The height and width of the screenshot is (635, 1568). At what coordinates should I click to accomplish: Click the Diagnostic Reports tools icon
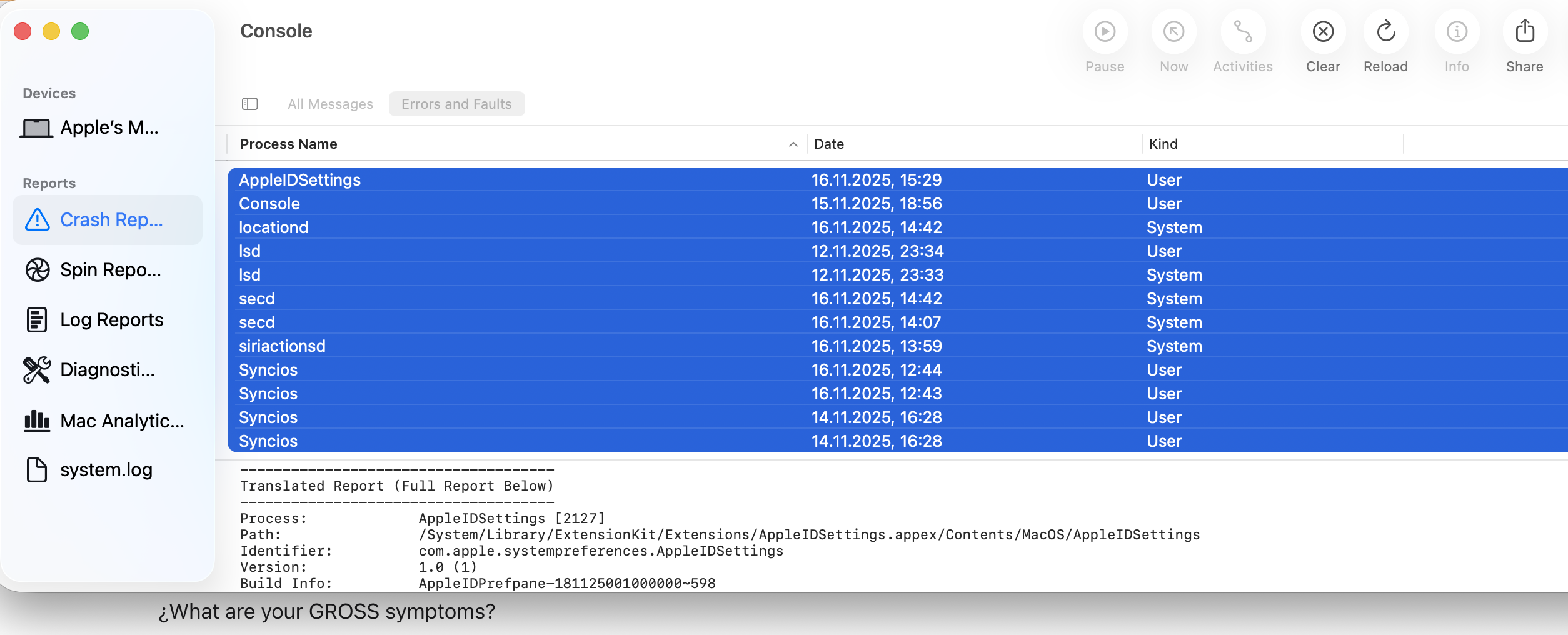(37, 370)
